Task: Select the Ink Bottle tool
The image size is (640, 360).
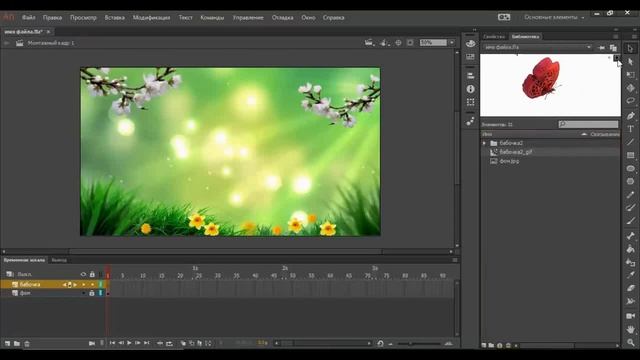Action: tap(631, 262)
